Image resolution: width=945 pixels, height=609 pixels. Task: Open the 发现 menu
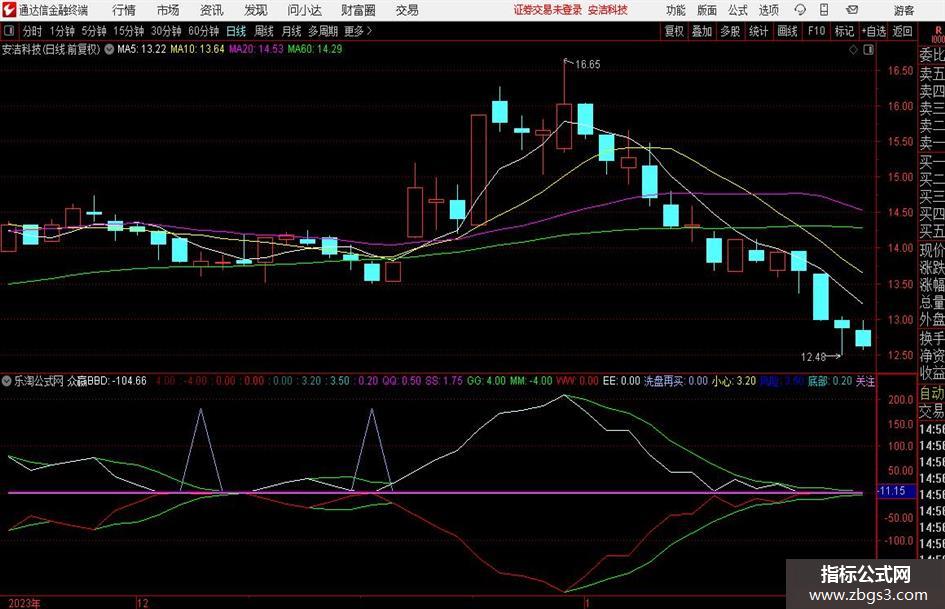[x=256, y=10]
